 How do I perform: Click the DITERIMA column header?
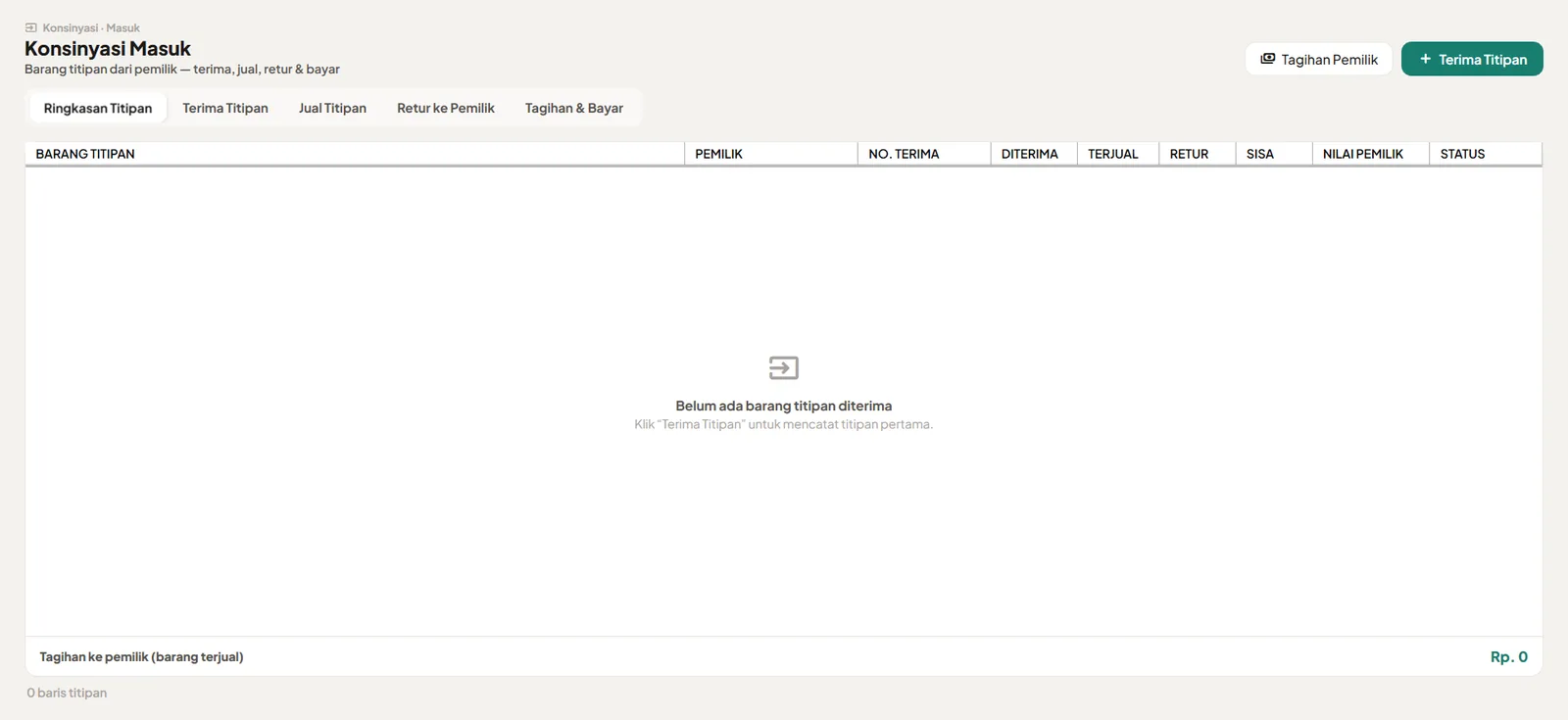coord(1034,154)
